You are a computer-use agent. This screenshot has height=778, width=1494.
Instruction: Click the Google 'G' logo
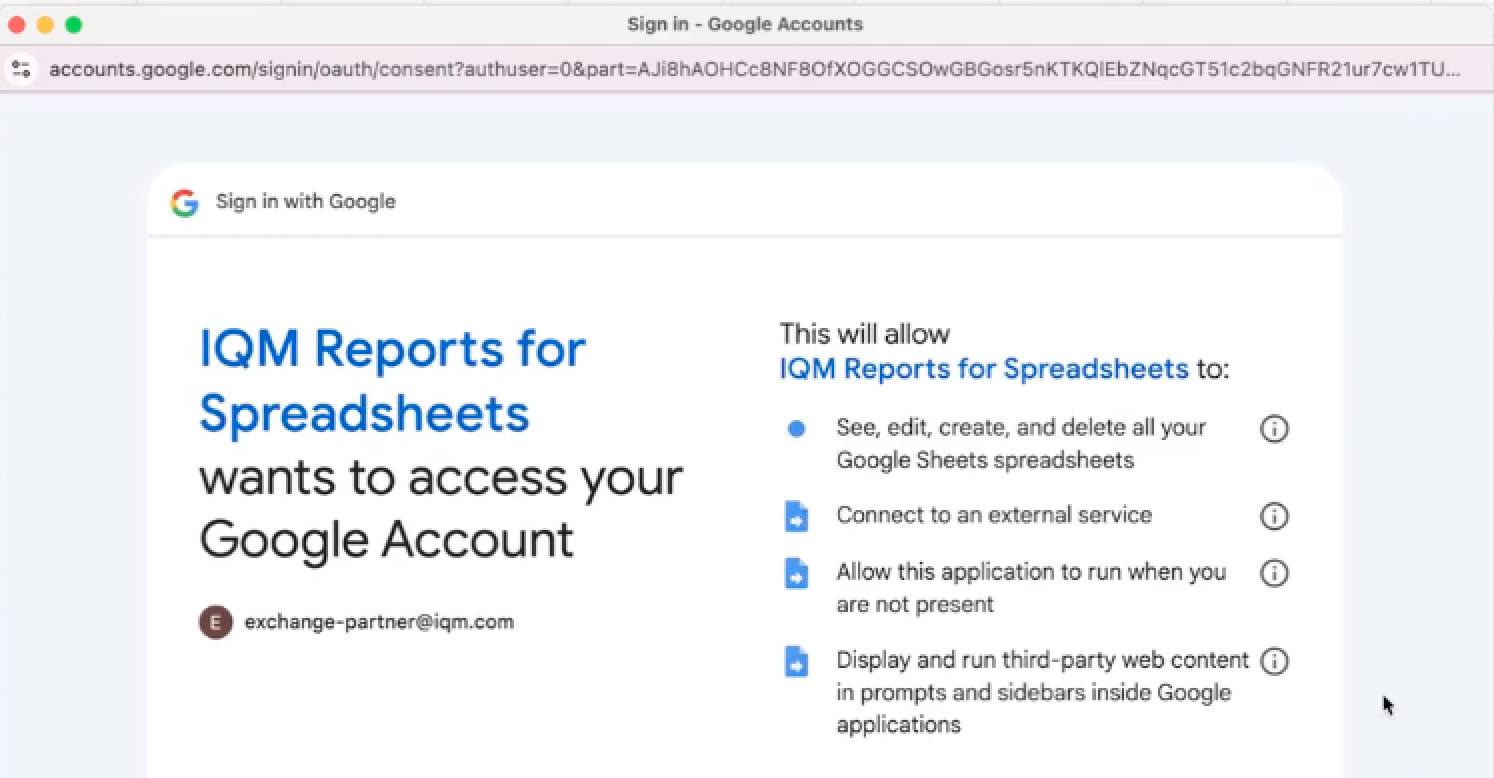[184, 202]
